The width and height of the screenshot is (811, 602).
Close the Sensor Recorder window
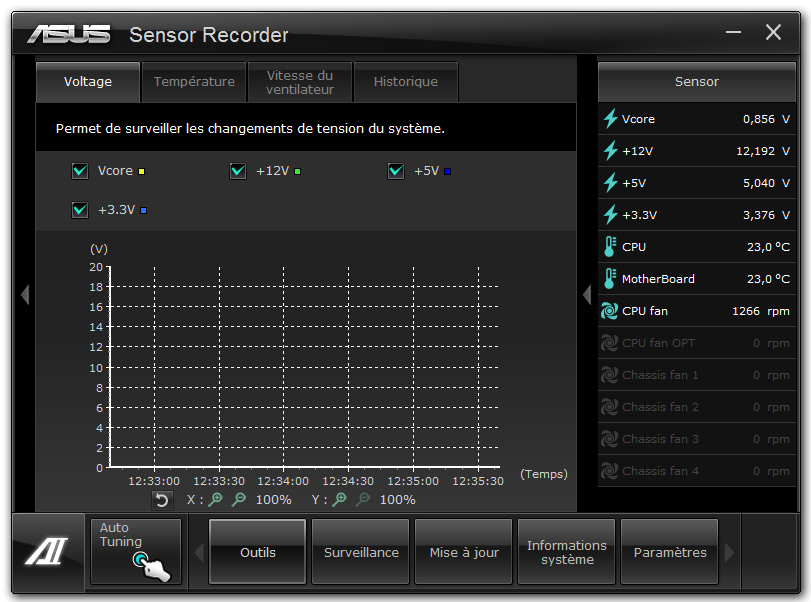point(773,33)
